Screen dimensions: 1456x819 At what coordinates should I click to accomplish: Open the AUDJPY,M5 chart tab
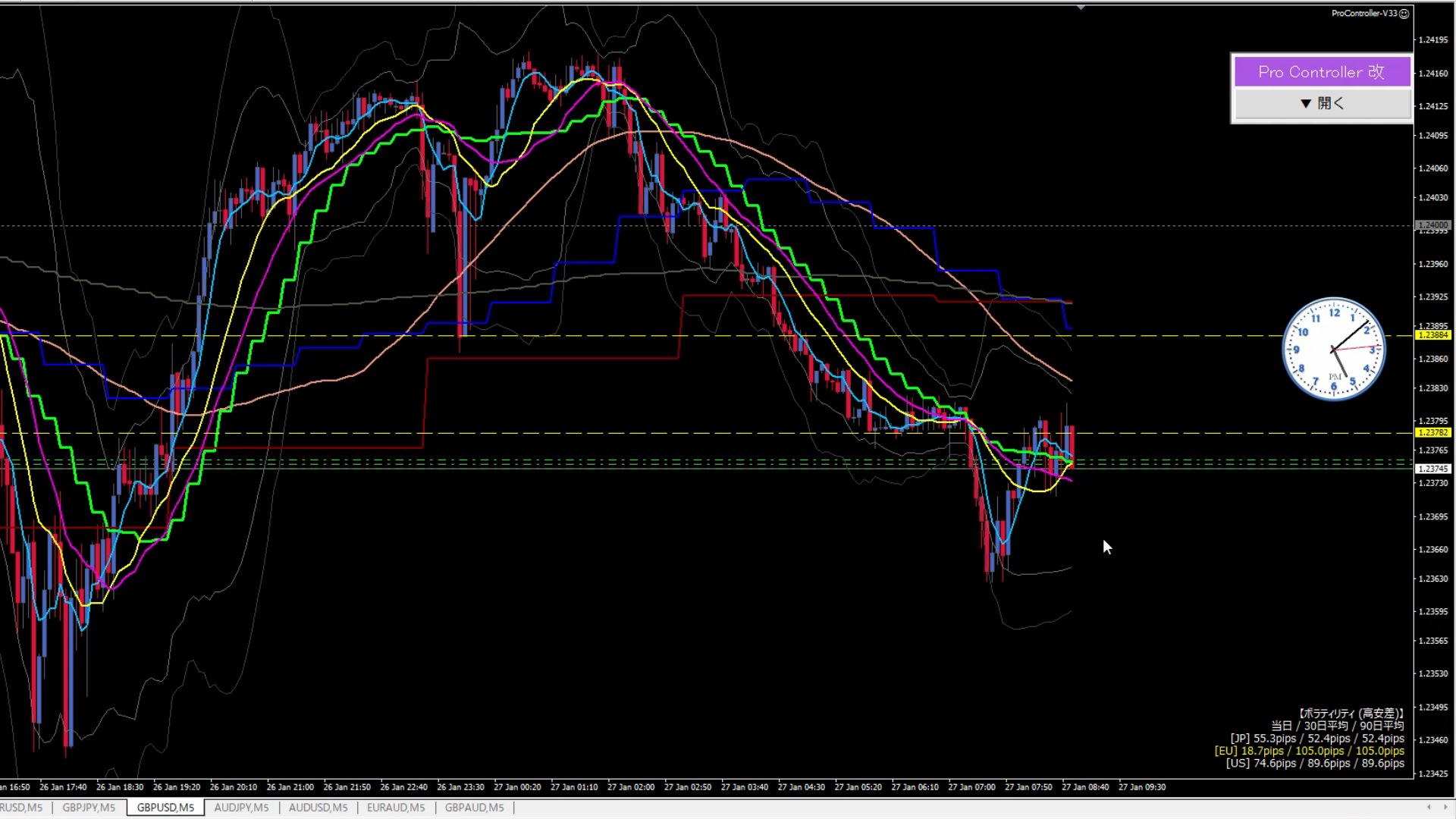241,808
